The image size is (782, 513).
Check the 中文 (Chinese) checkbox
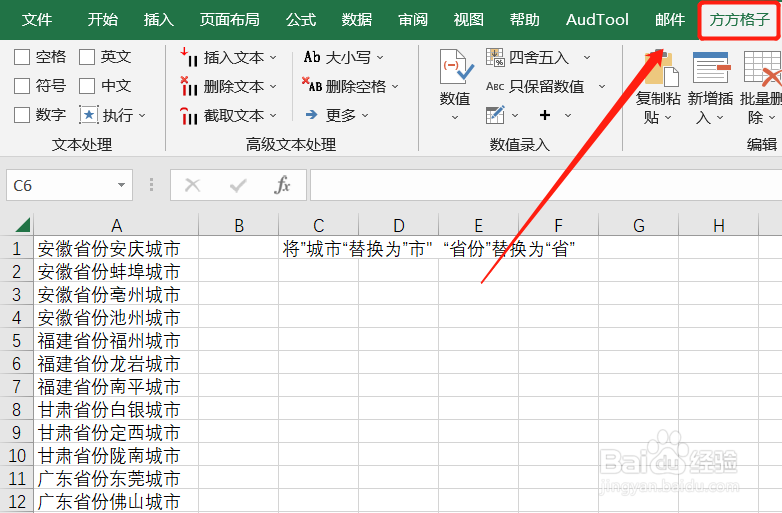87,86
